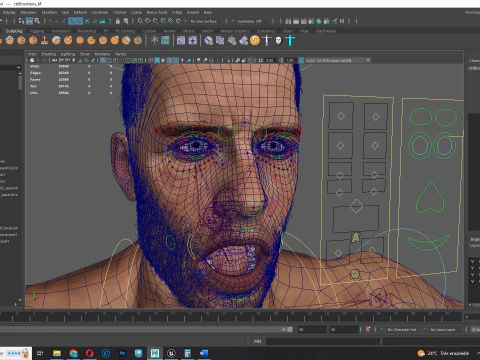Toggle the Lock selection padlock icon
This screenshot has height=360, width=480.
pos(118,21)
